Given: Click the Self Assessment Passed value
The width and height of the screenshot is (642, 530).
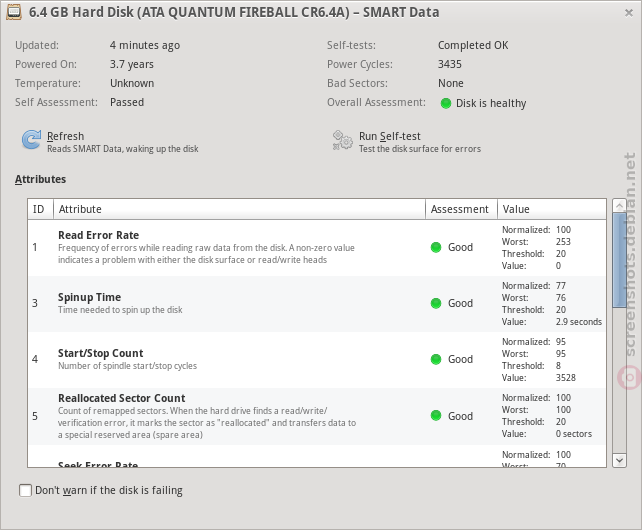Looking at the screenshot, I should point(127,102).
